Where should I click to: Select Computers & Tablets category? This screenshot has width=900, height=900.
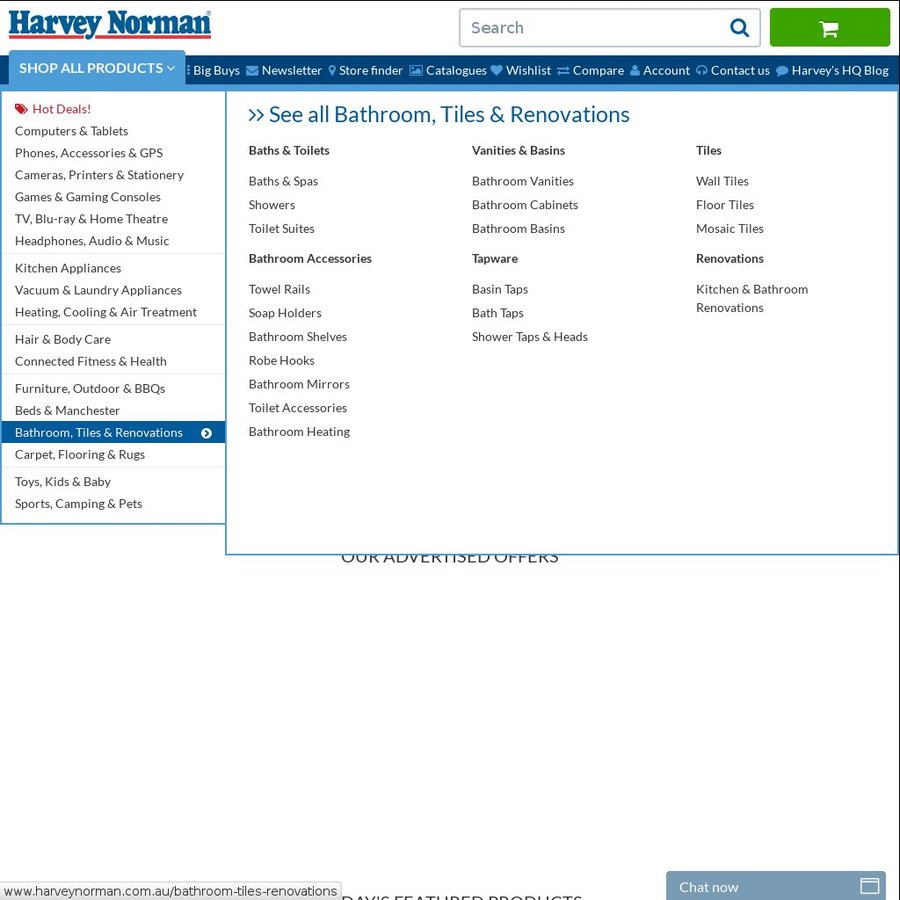coord(71,131)
